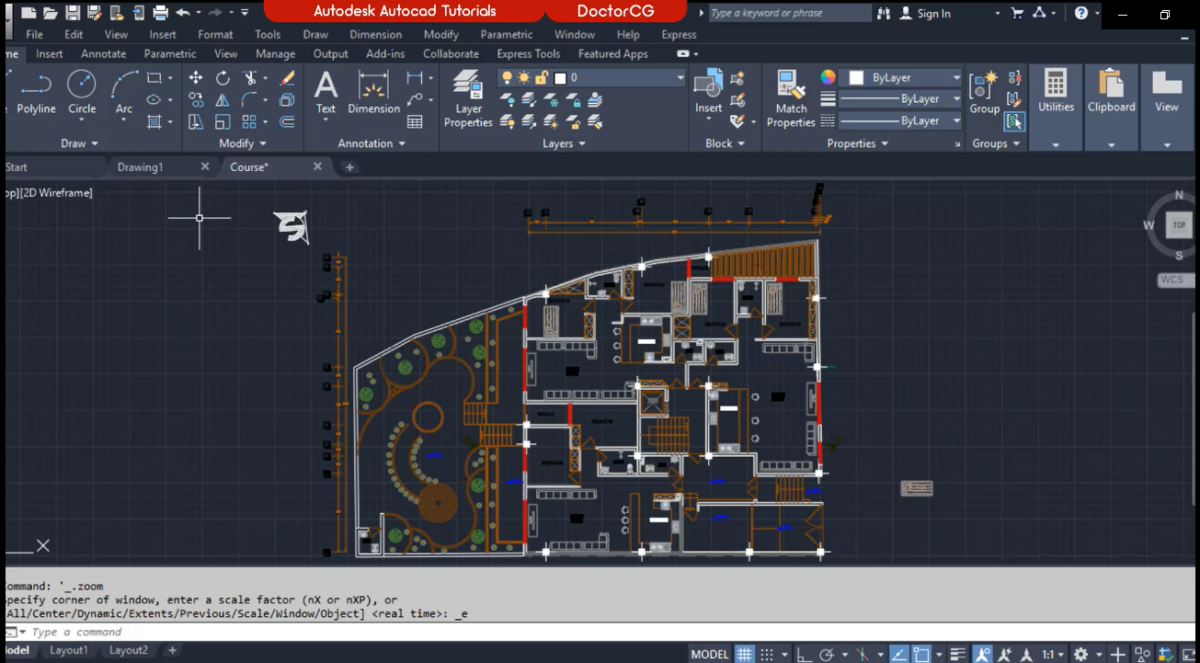Image resolution: width=1200 pixels, height=663 pixels.
Task: Click the Group tool
Action: point(984,92)
